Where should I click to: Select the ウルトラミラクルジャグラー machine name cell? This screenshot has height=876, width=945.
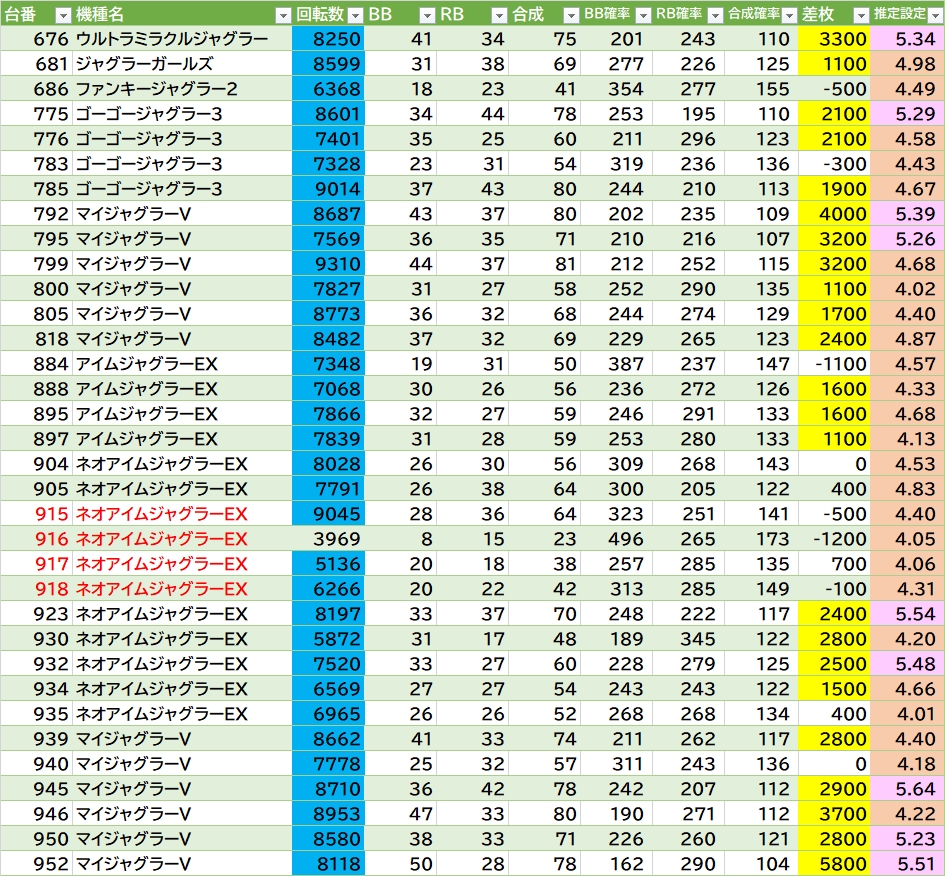(x=171, y=39)
